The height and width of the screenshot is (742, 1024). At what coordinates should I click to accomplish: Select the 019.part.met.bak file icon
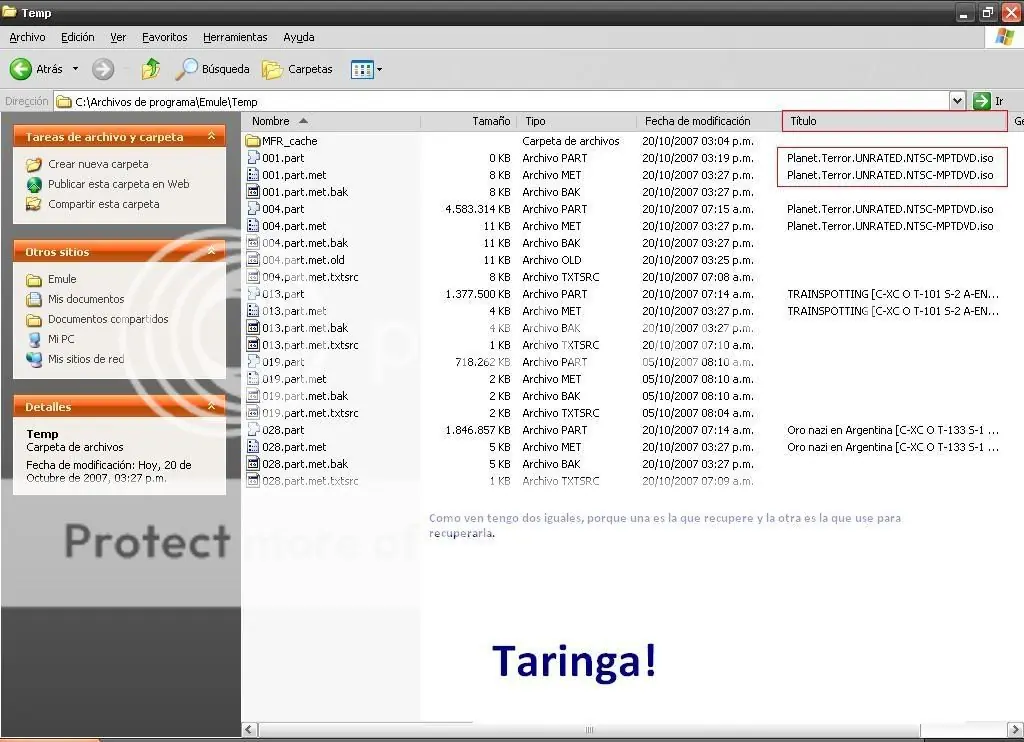(x=253, y=395)
